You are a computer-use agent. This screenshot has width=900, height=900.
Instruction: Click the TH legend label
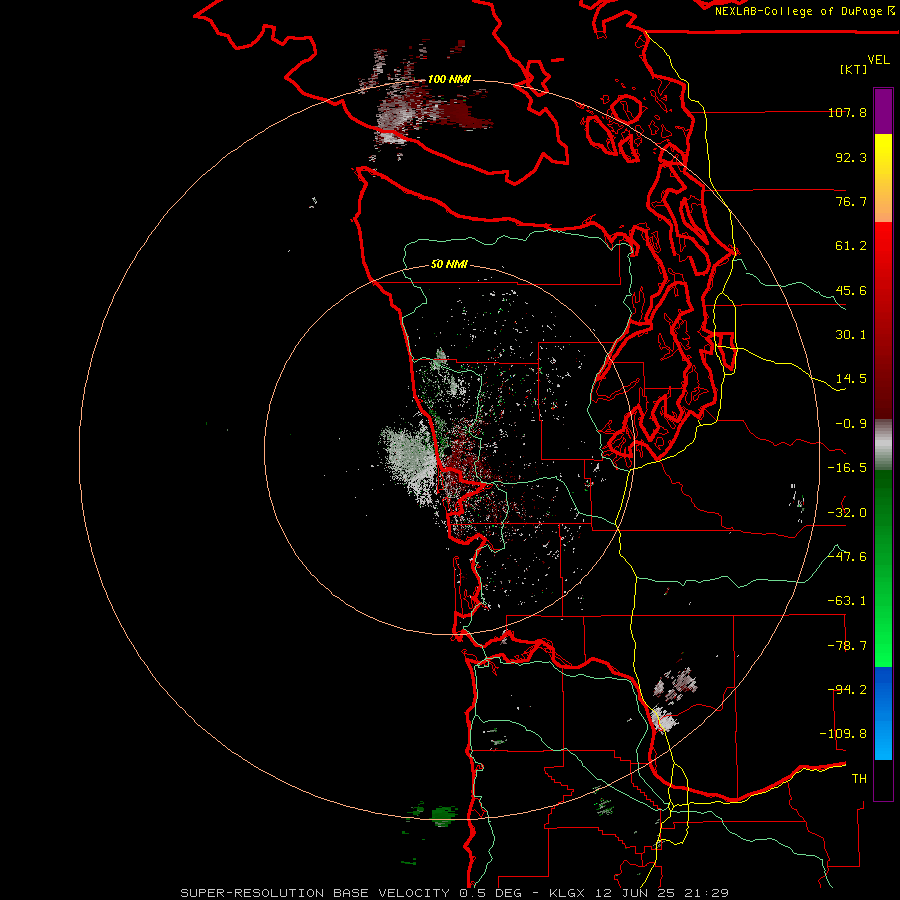pyautogui.click(x=859, y=778)
